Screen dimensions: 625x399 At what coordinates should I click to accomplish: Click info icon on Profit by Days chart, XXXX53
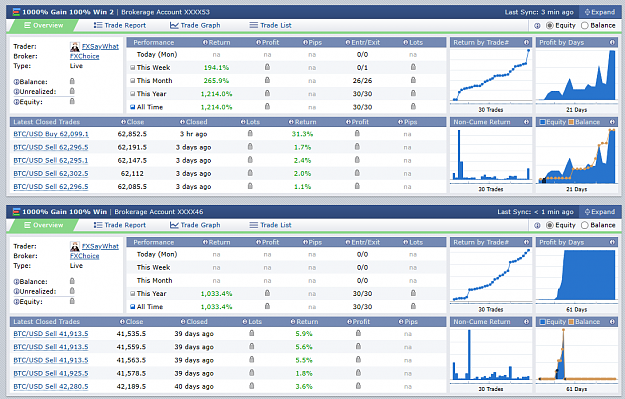(612, 42)
